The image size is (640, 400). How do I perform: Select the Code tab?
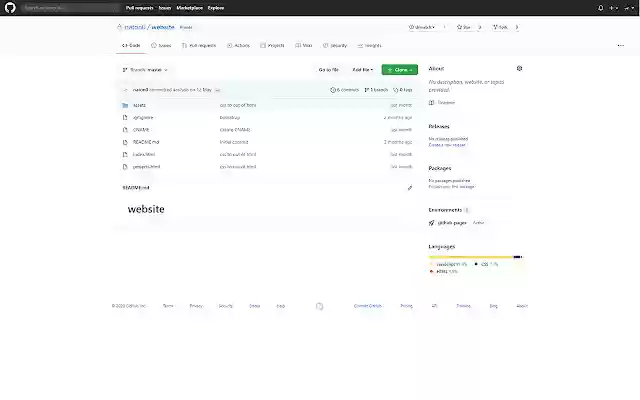pos(131,45)
